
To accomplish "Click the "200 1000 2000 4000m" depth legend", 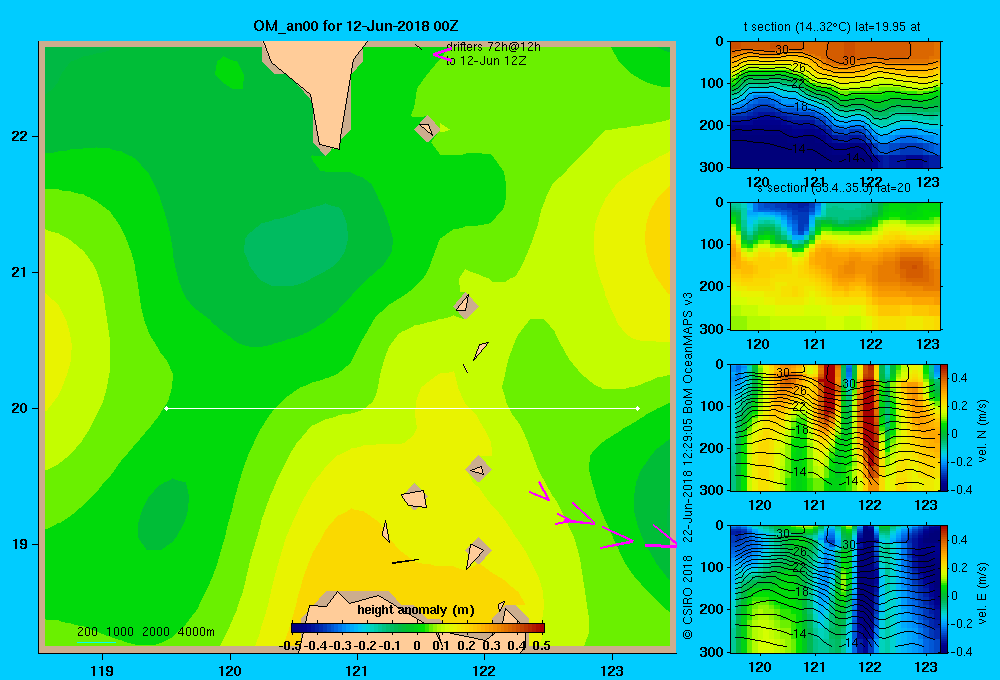I will (145, 632).
